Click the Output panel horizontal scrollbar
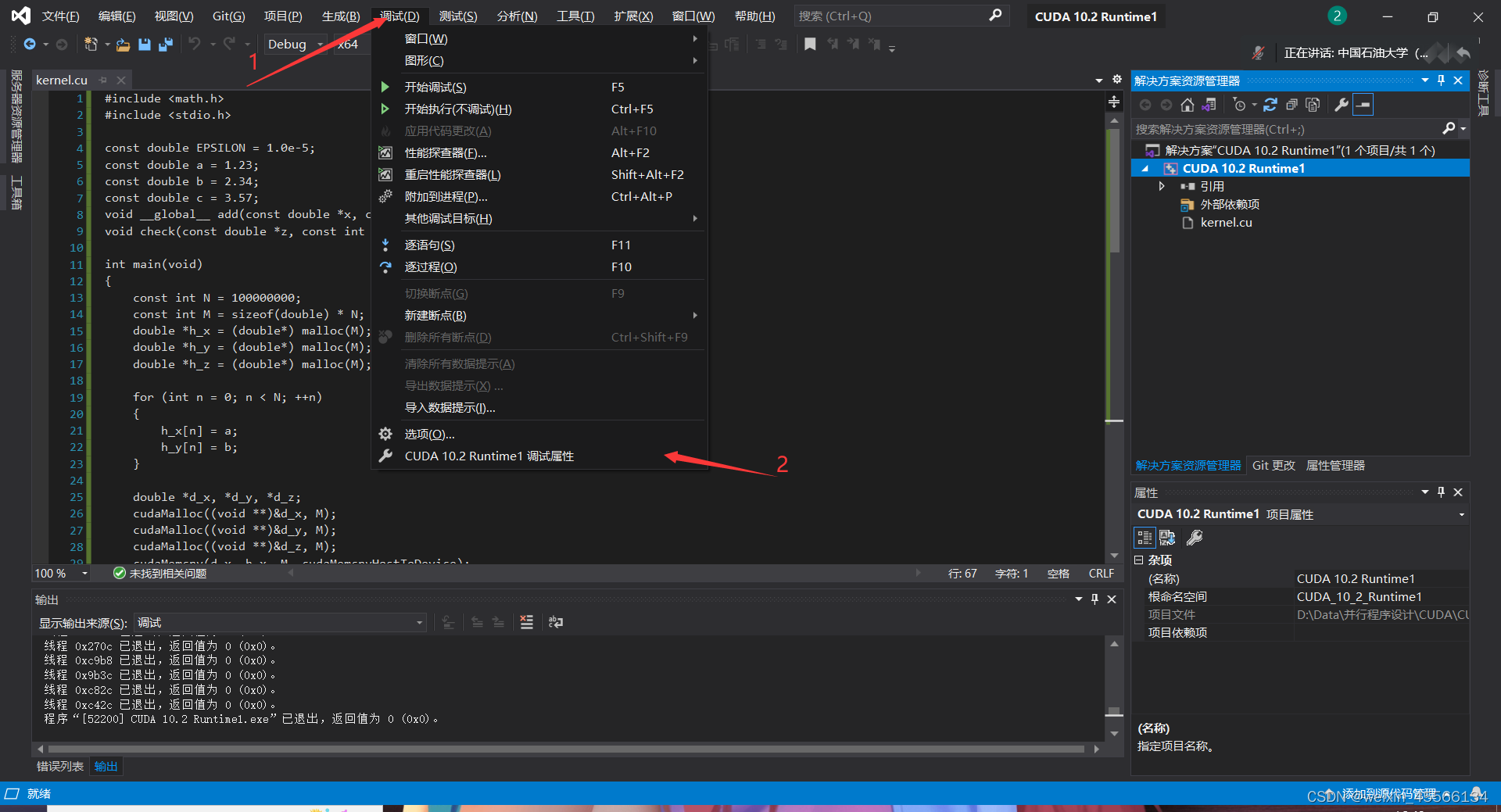The width and height of the screenshot is (1501, 812). click(566, 749)
